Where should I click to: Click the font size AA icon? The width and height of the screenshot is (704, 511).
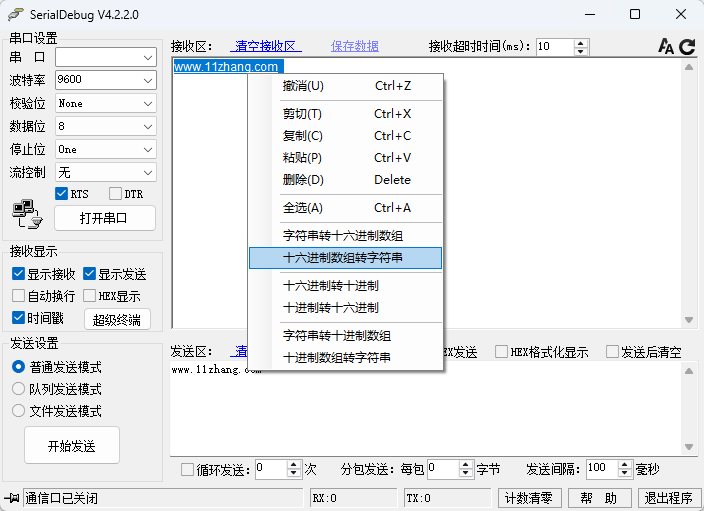pos(666,46)
